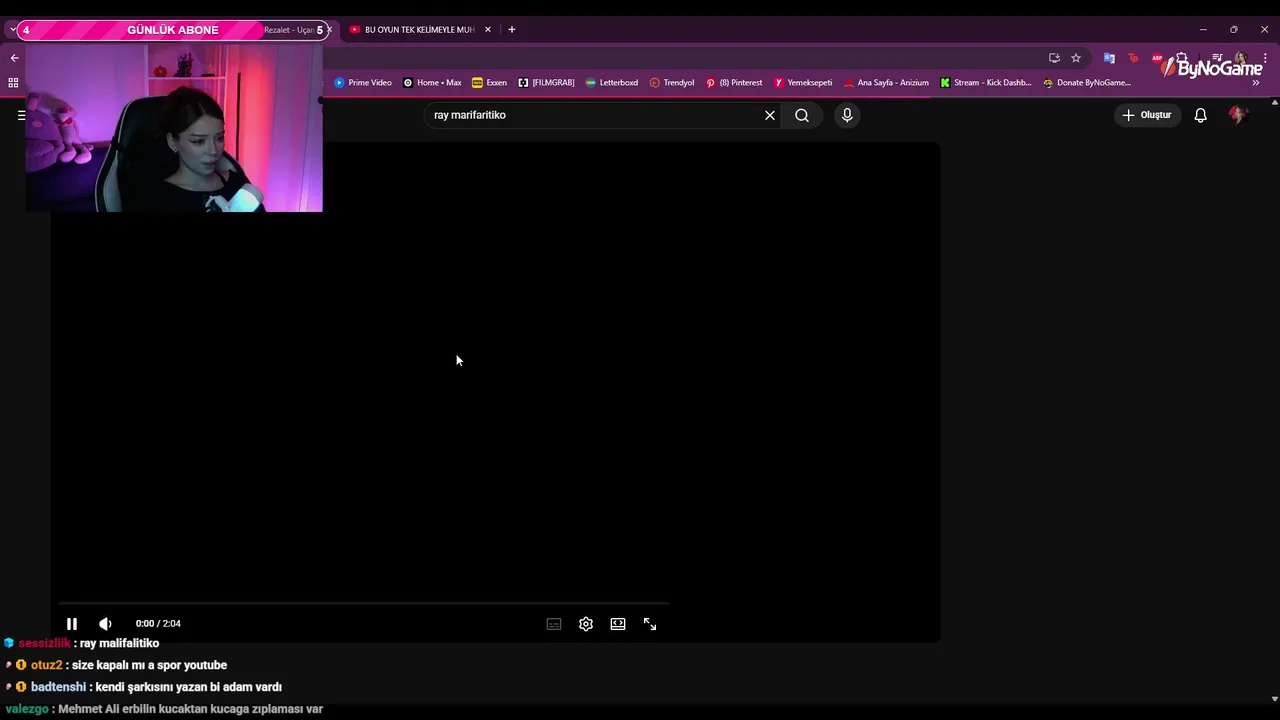Switch player to theater mode
Screen dimensions: 1280x720
[618, 624]
